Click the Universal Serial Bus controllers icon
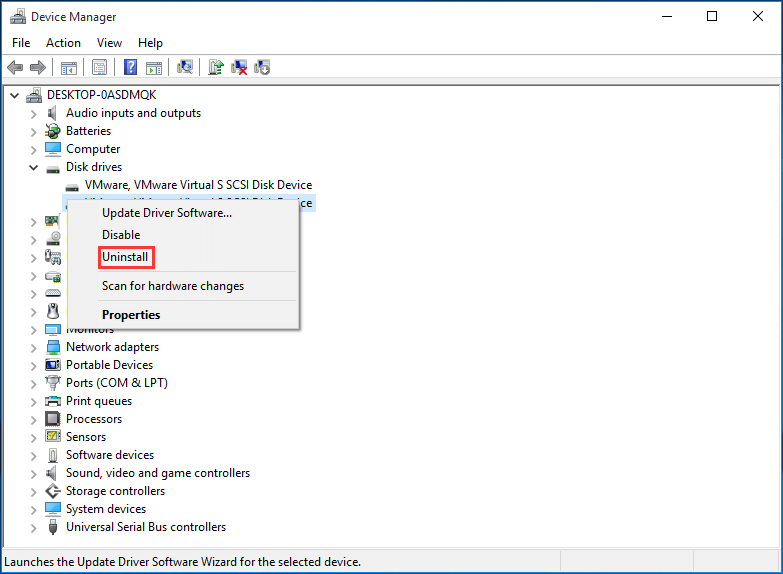 point(53,527)
